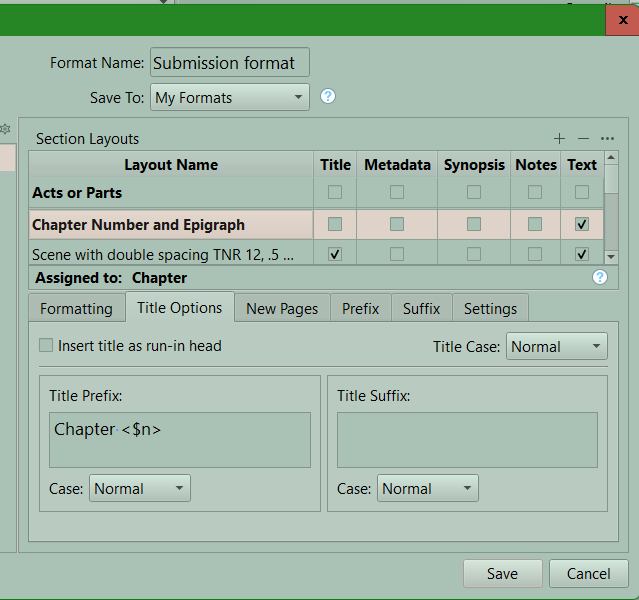Click the minus icon to remove section layout
The image size is (639, 600).
[584, 138]
